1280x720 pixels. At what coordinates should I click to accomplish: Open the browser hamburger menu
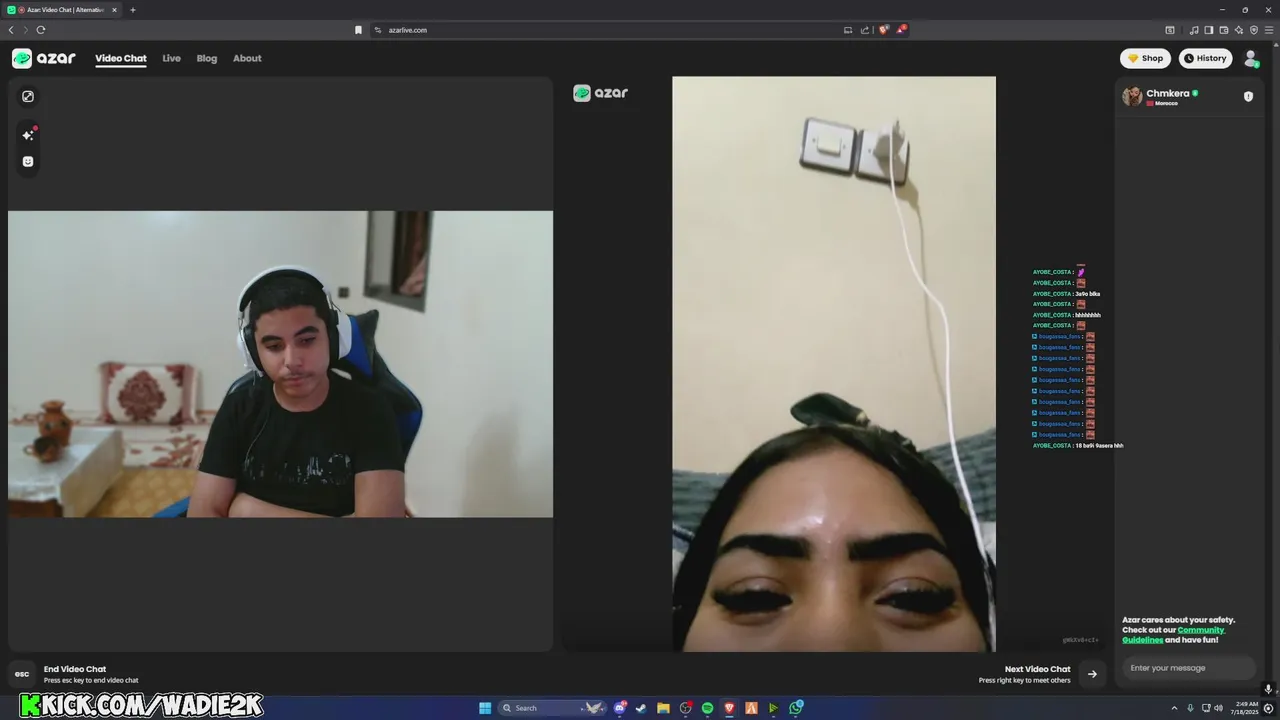point(1269,30)
